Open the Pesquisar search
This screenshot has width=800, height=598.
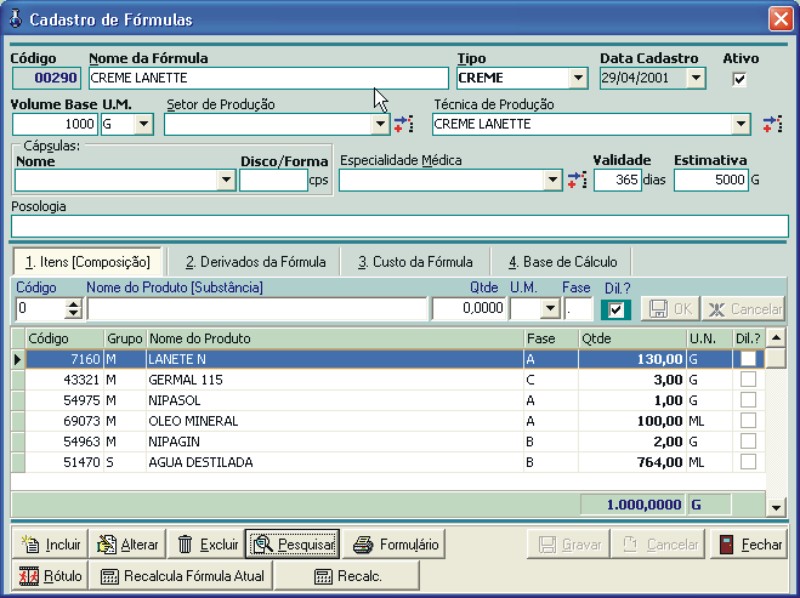pyautogui.click(x=292, y=544)
